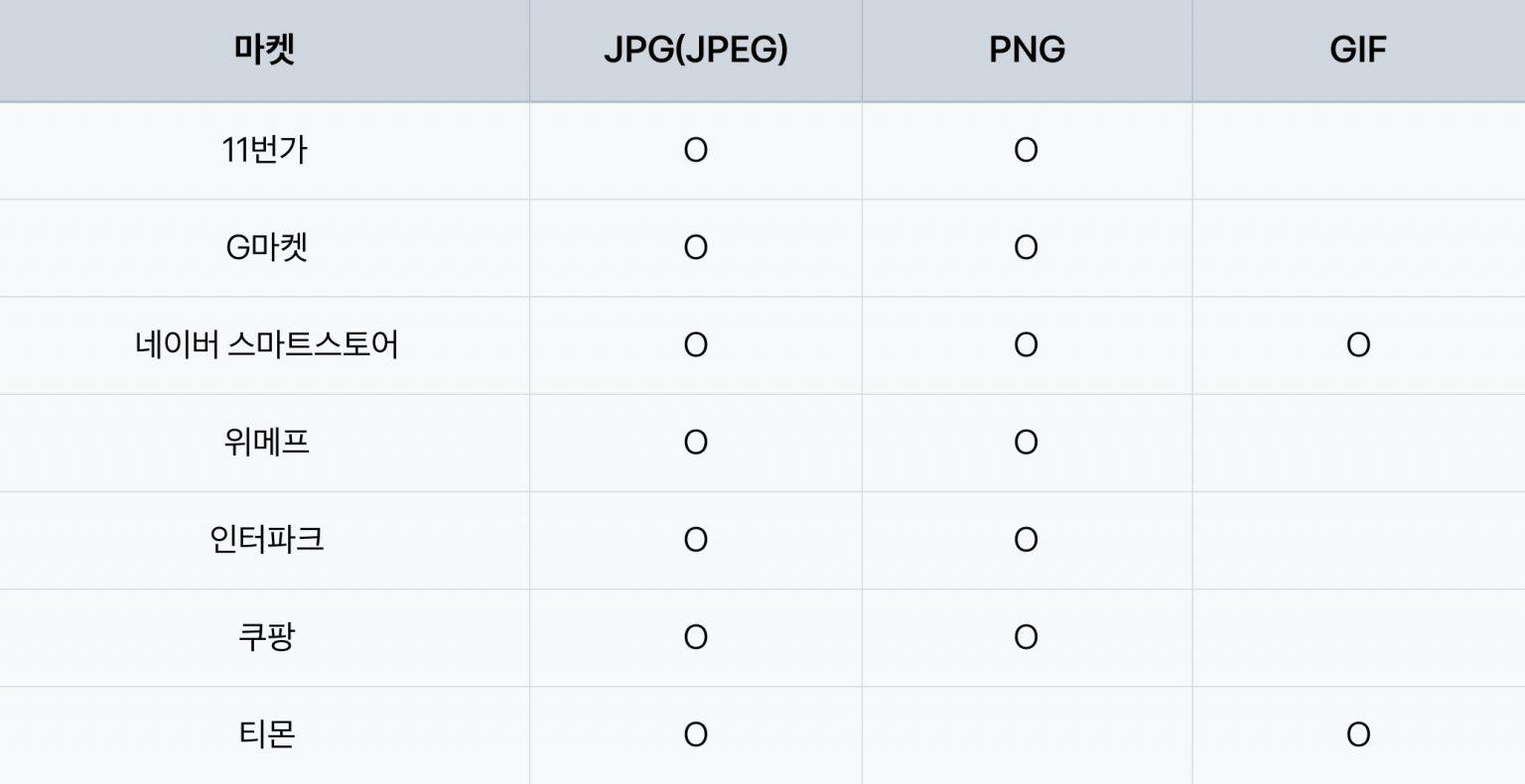This screenshot has width=1525, height=784.
Task: Click the 인터파크 market name
Action: coord(266,539)
